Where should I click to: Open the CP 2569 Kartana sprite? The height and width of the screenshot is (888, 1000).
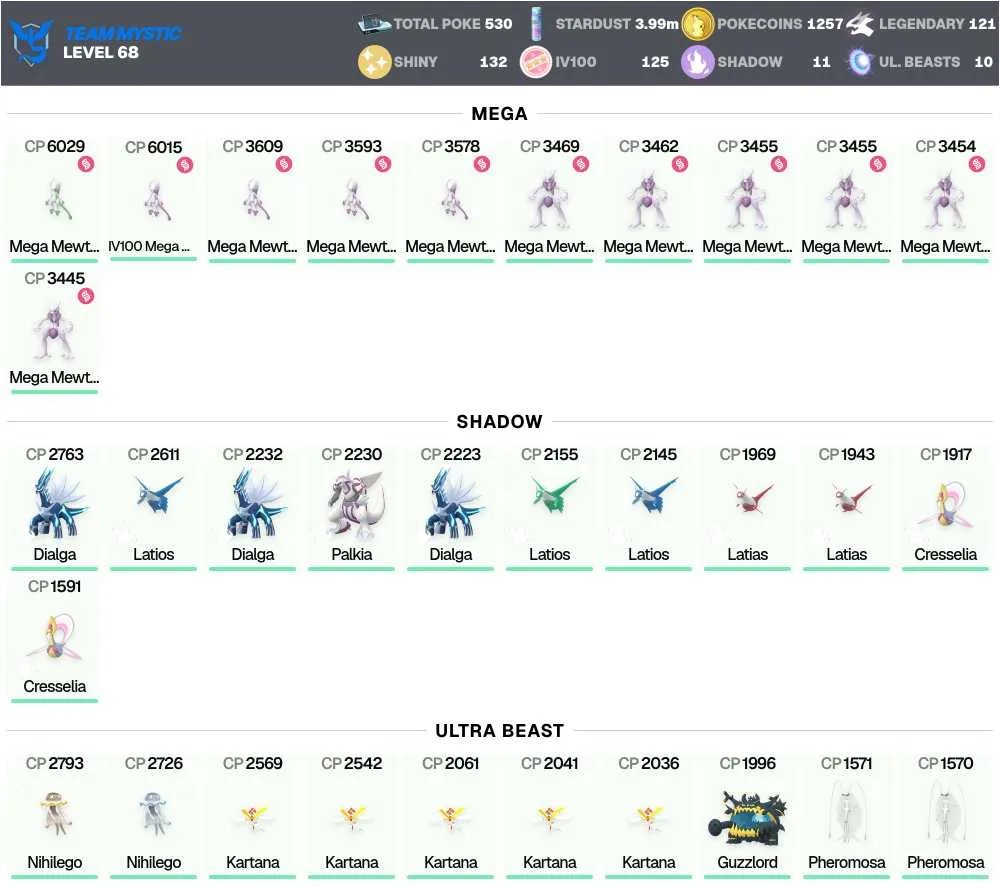(x=253, y=818)
